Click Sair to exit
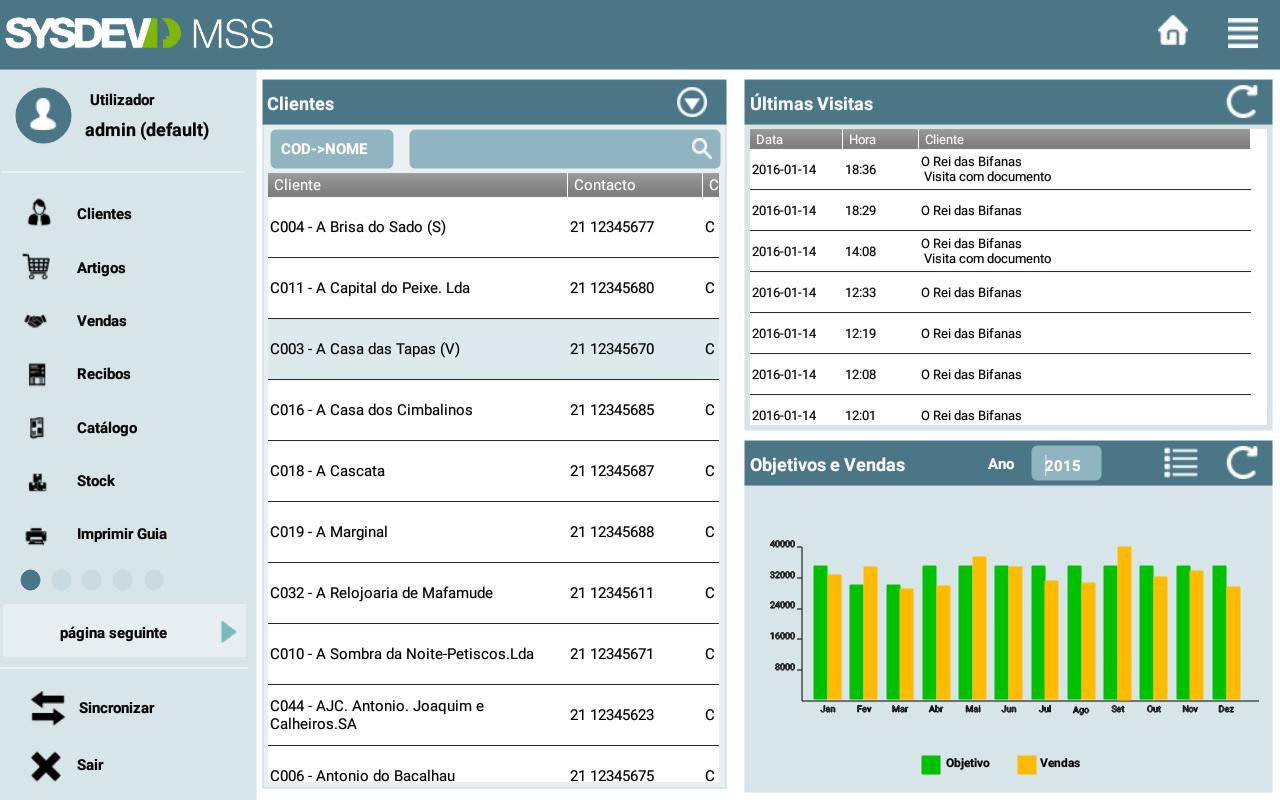The width and height of the screenshot is (1280, 800). (x=90, y=765)
